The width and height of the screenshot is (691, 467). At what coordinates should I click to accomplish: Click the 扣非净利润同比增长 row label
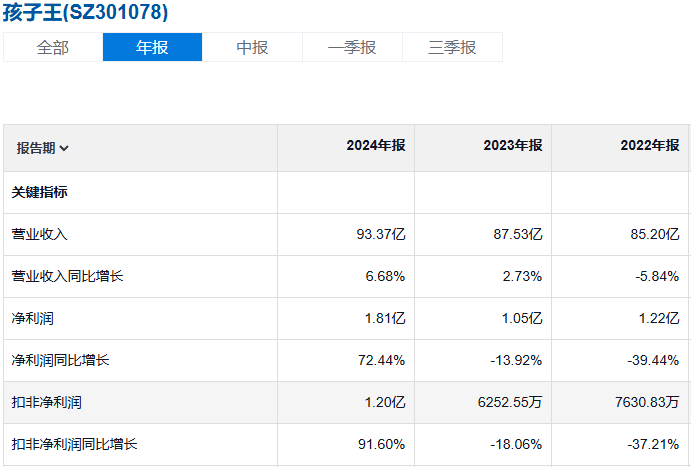[74, 444]
